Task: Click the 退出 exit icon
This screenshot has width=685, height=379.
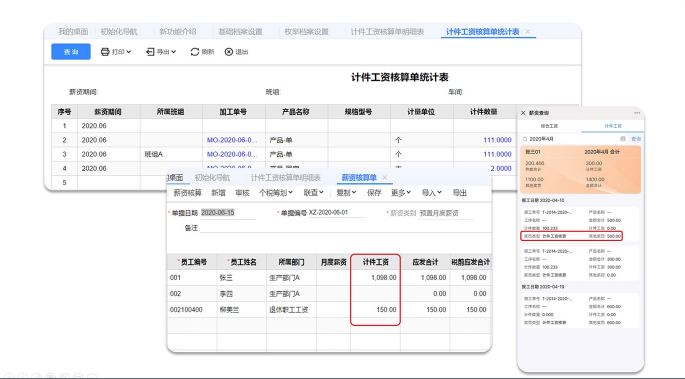Action: [228, 52]
